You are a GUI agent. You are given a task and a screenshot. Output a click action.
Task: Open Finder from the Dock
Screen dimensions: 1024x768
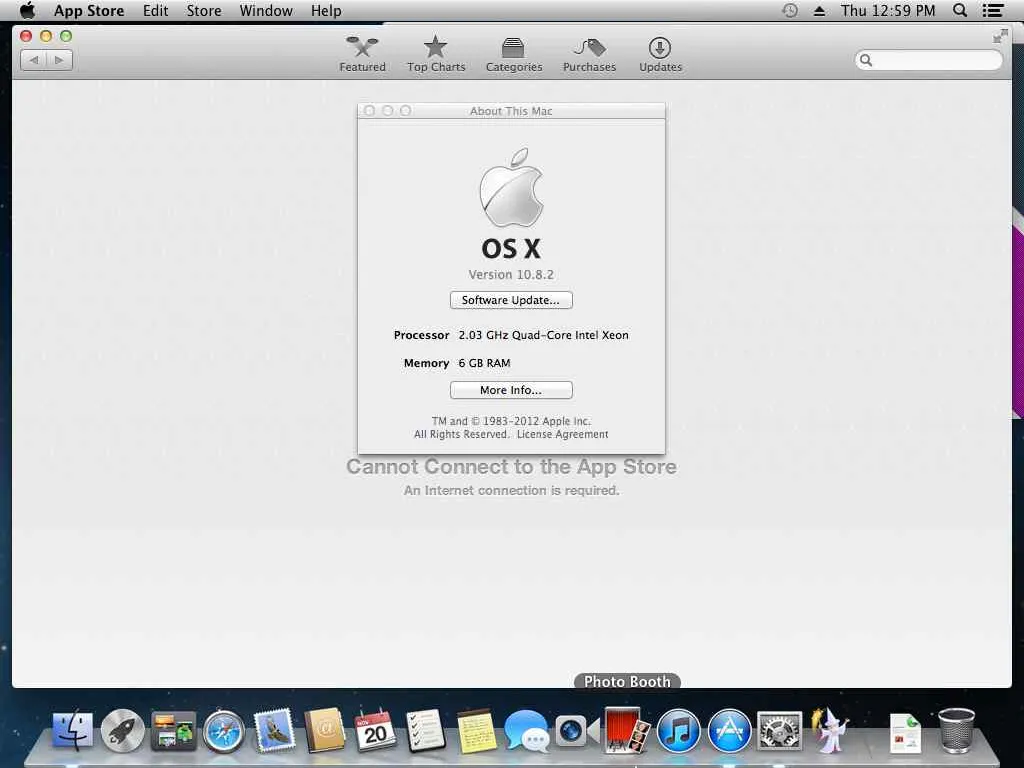coord(72,730)
